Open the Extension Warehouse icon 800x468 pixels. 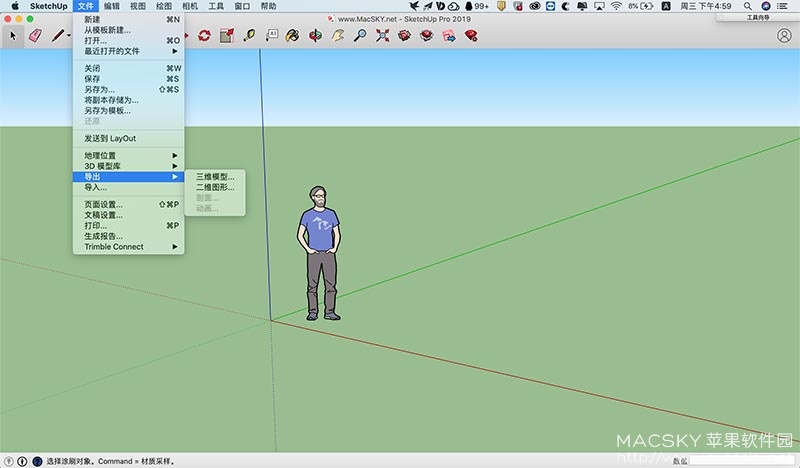tap(427, 35)
